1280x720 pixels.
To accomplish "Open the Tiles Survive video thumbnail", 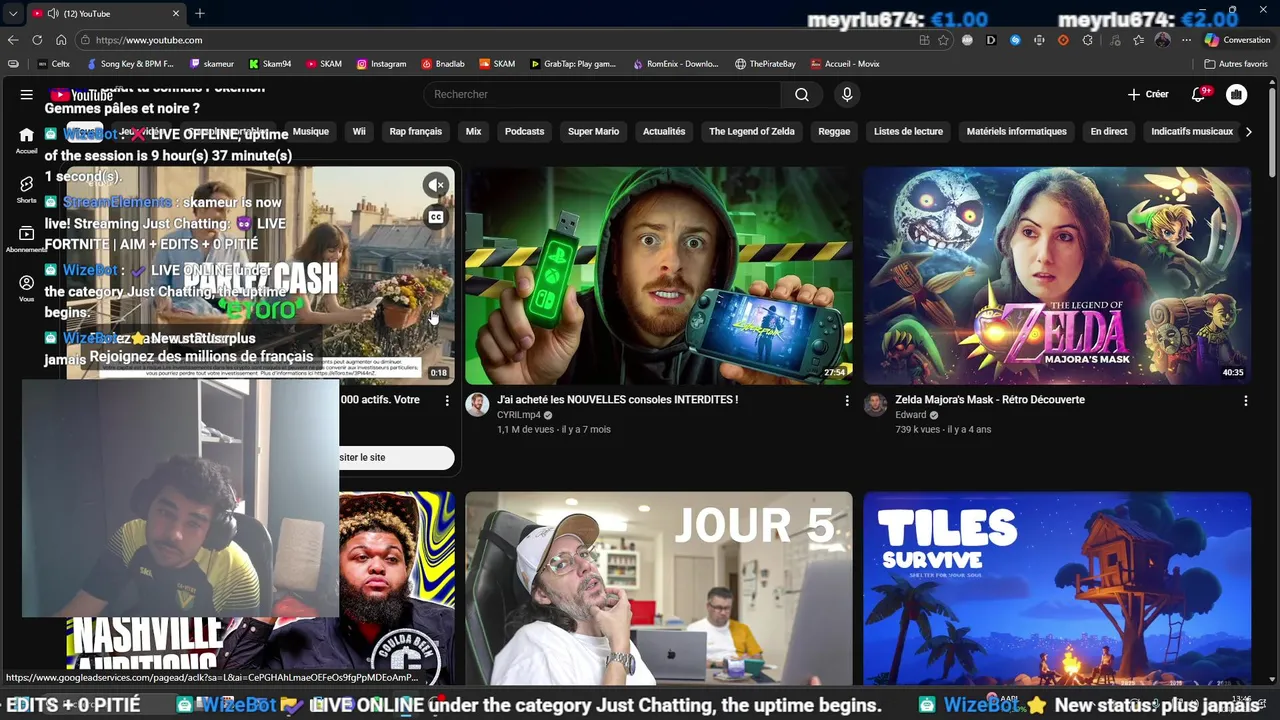I will 1057,588.
